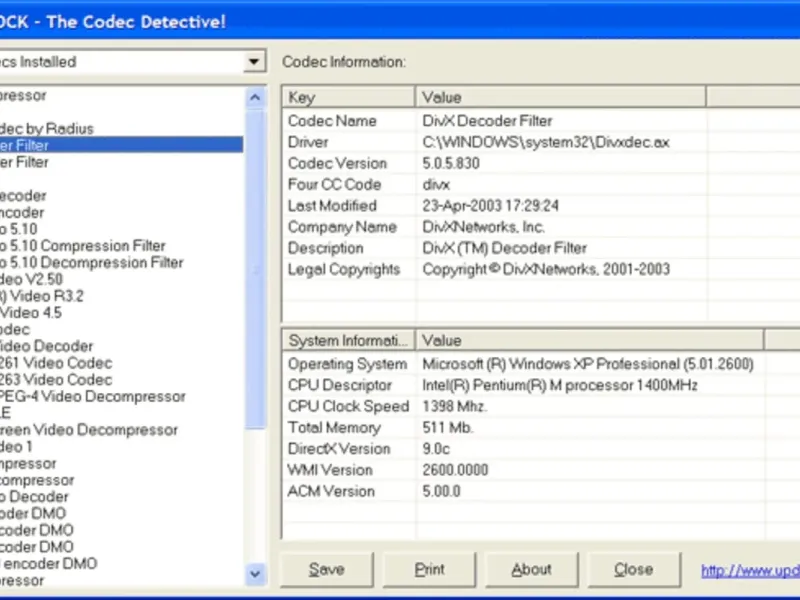Click the codec information Value column header
The height and width of the screenshot is (600, 800).
[561, 97]
